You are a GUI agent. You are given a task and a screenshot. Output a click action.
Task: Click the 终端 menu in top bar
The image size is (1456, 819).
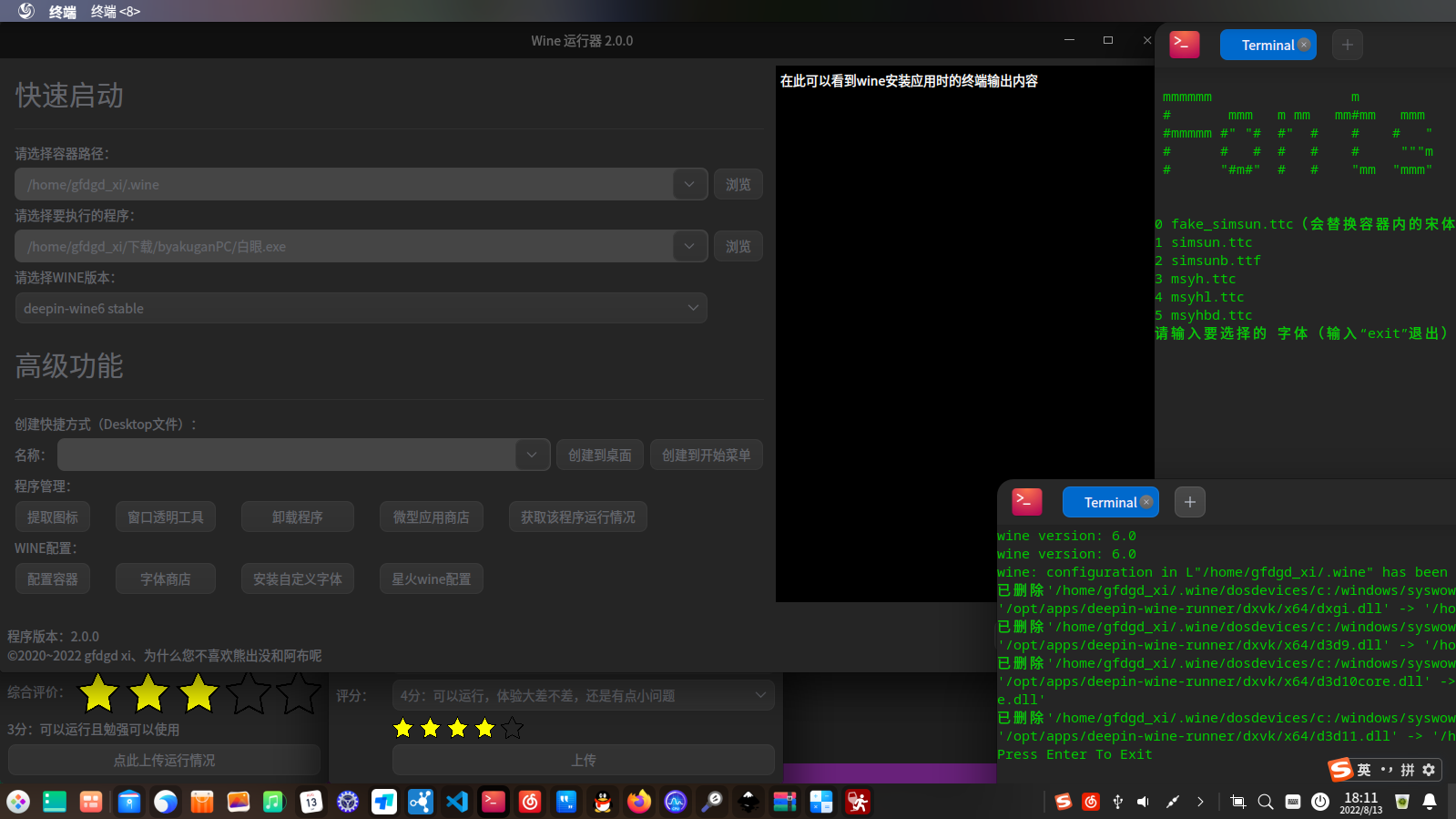63,12
